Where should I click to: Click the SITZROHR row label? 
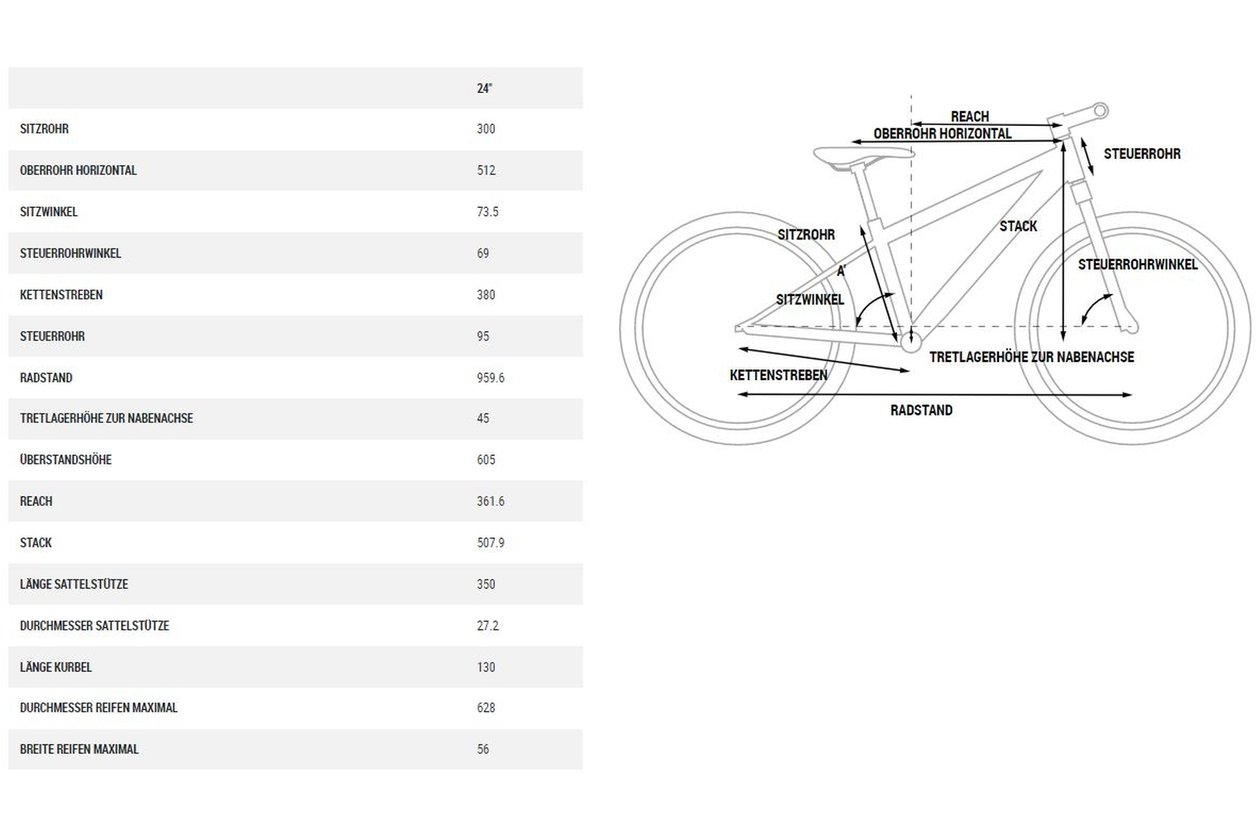[x=44, y=129]
